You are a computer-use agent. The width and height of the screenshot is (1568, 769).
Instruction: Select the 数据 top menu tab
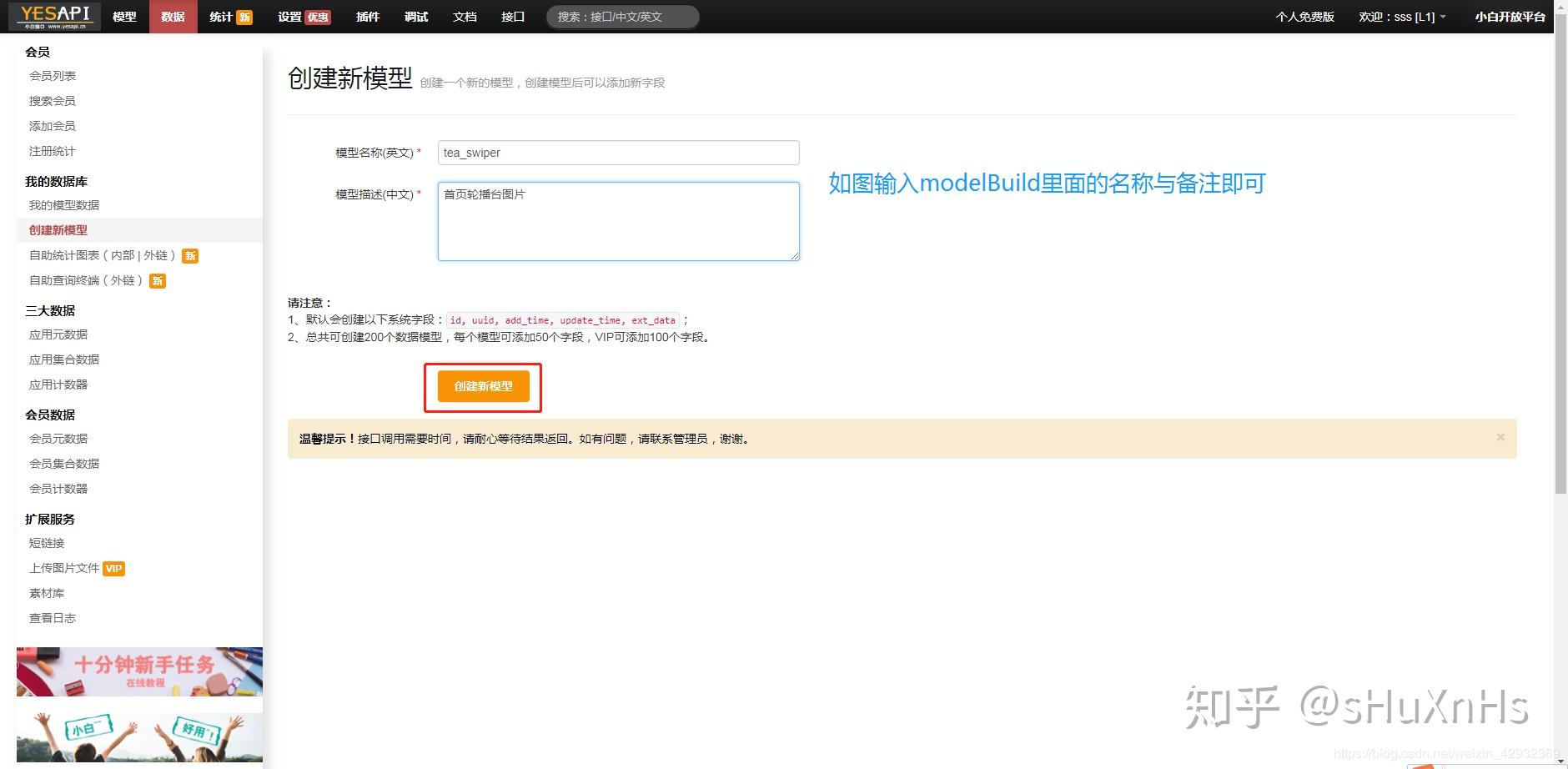pyautogui.click(x=173, y=17)
